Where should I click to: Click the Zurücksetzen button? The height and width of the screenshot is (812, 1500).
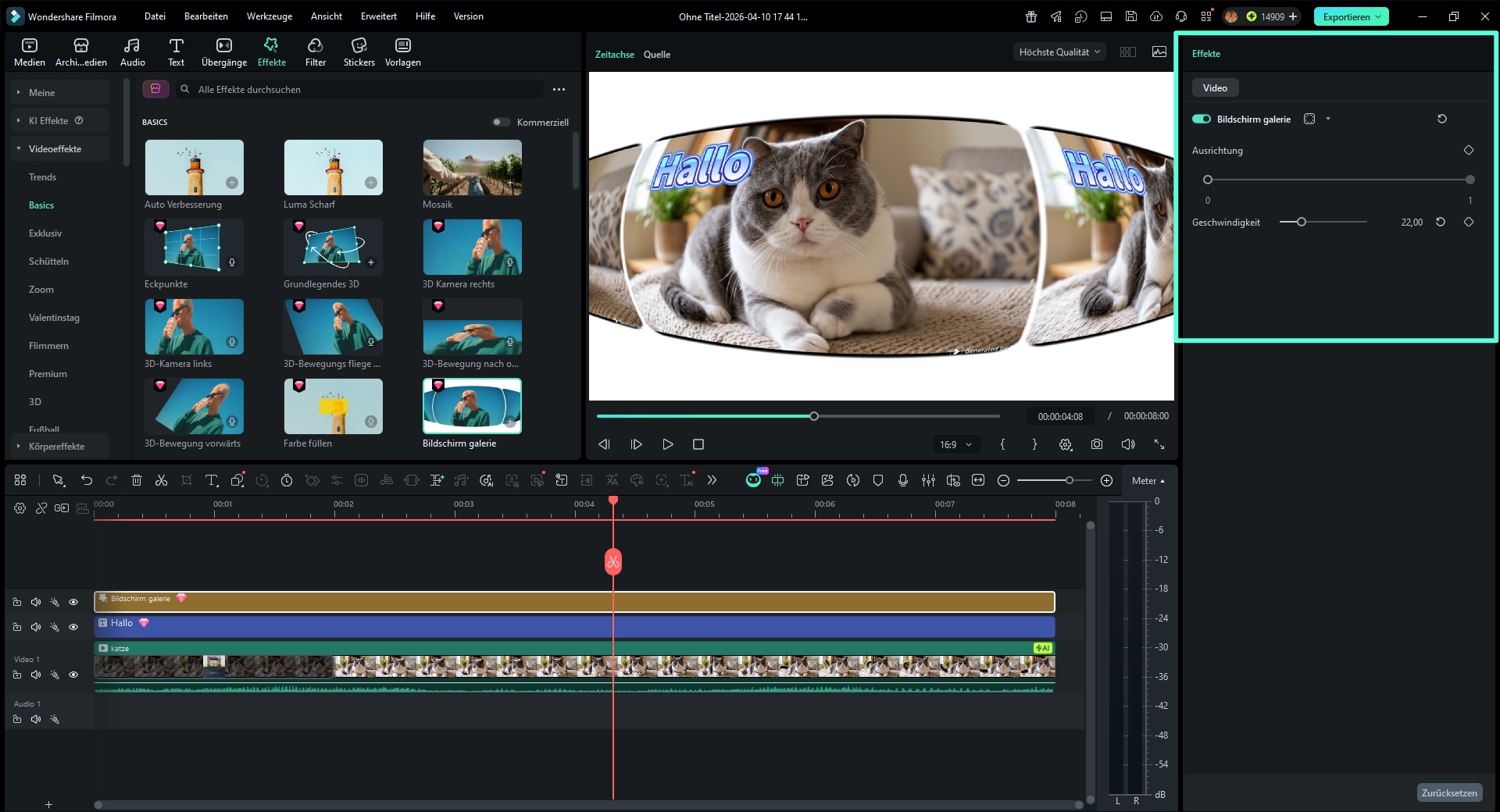click(x=1449, y=792)
